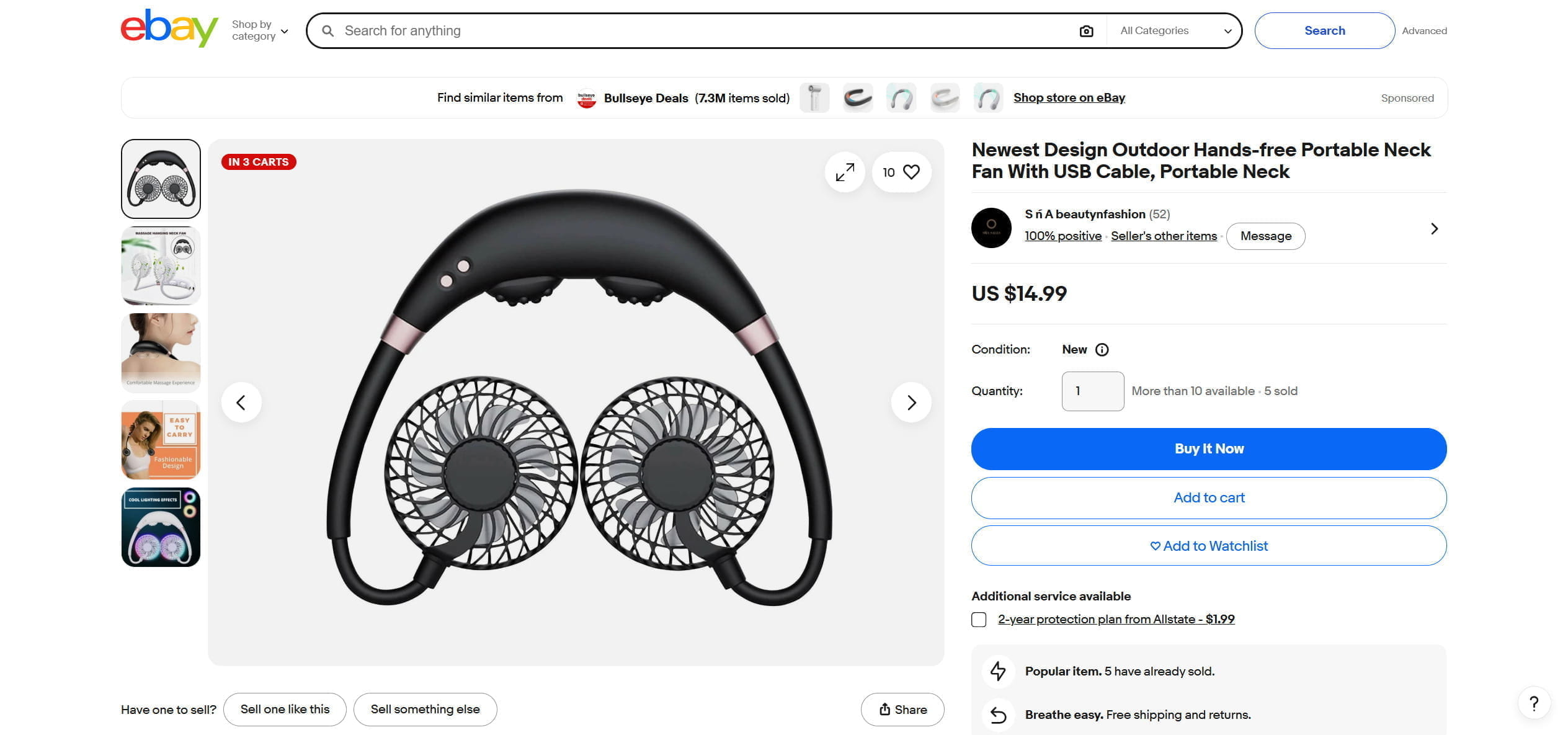Go to previous product image arrow
Image resolution: width=1568 pixels, height=735 pixels.
(241, 403)
